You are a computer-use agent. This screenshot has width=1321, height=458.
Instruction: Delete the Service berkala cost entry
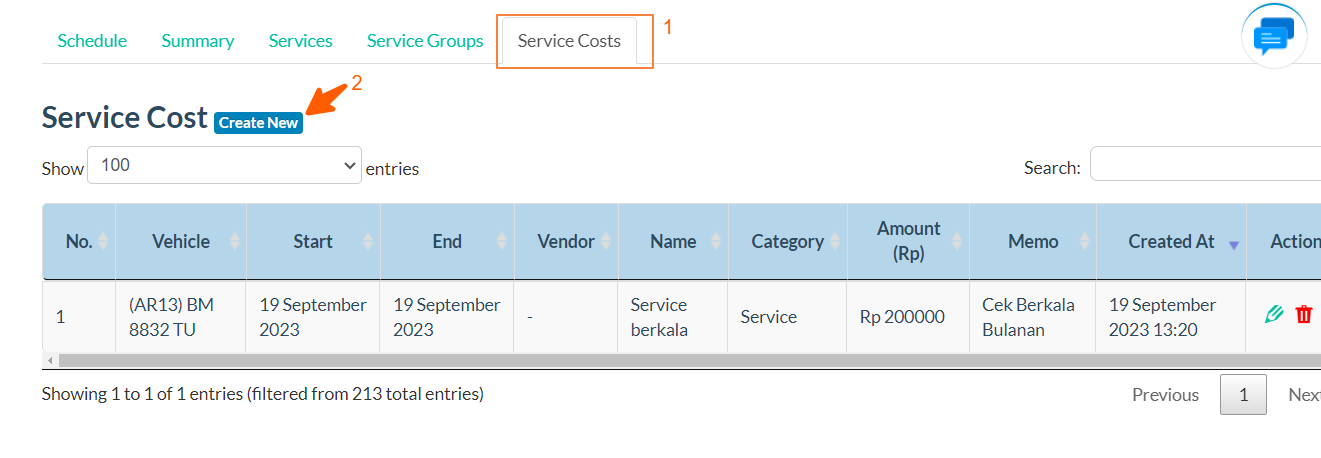(x=1304, y=316)
